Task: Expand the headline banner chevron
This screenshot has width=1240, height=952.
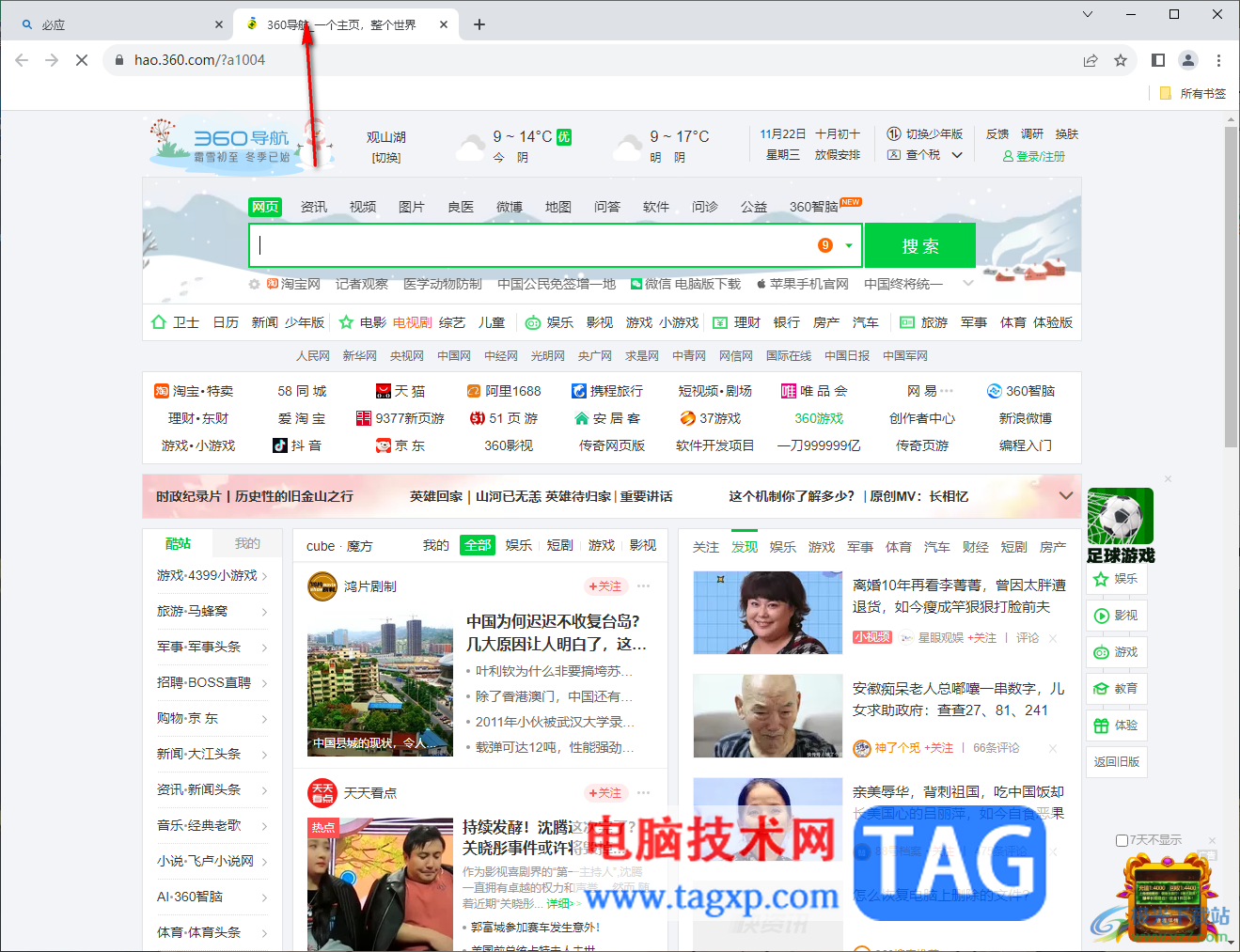Action: click(1066, 495)
